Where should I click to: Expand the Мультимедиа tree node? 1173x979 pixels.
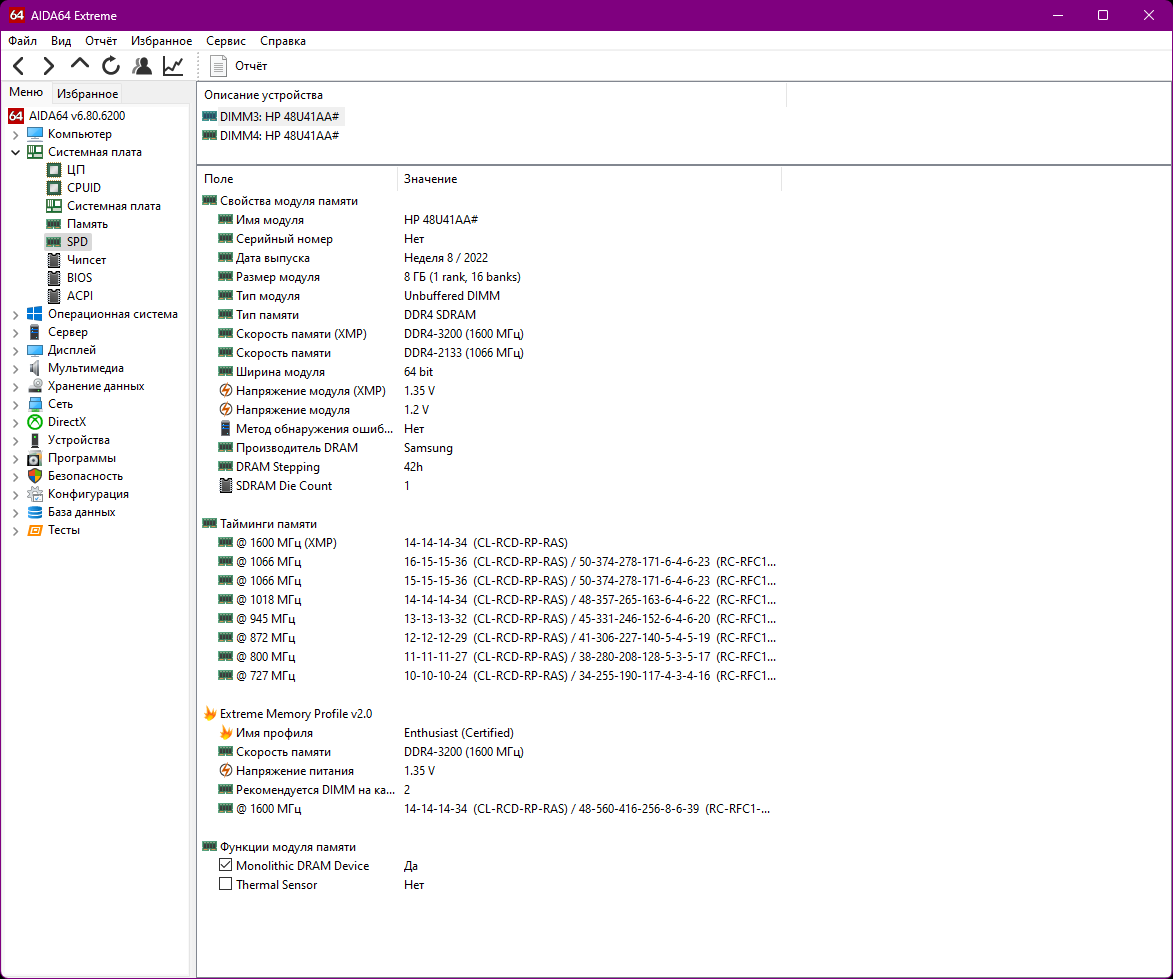16,369
